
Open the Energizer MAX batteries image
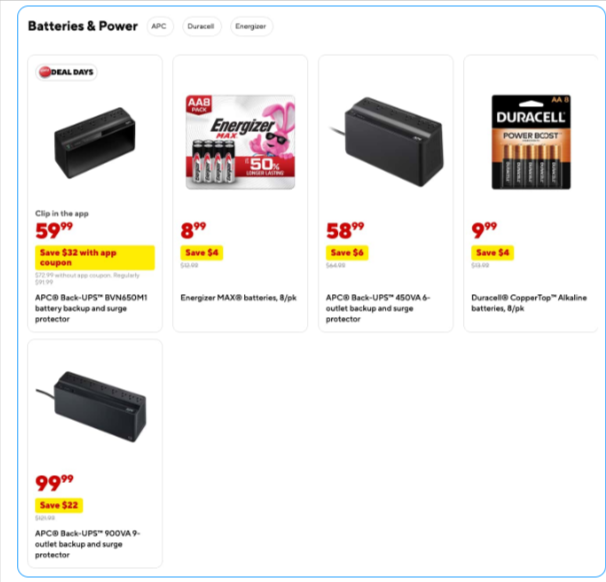240,140
